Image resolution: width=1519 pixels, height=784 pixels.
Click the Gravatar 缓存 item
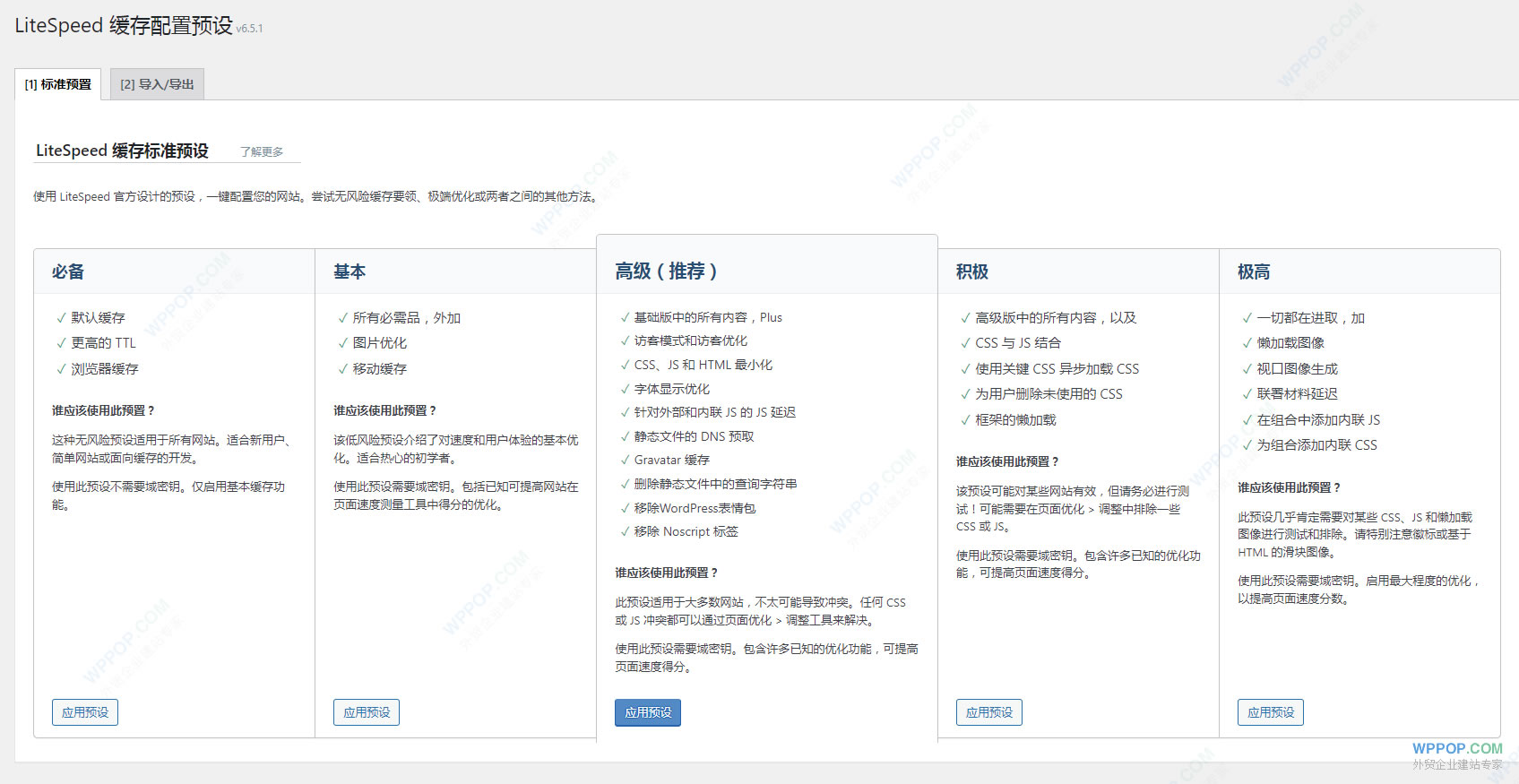tap(671, 460)
